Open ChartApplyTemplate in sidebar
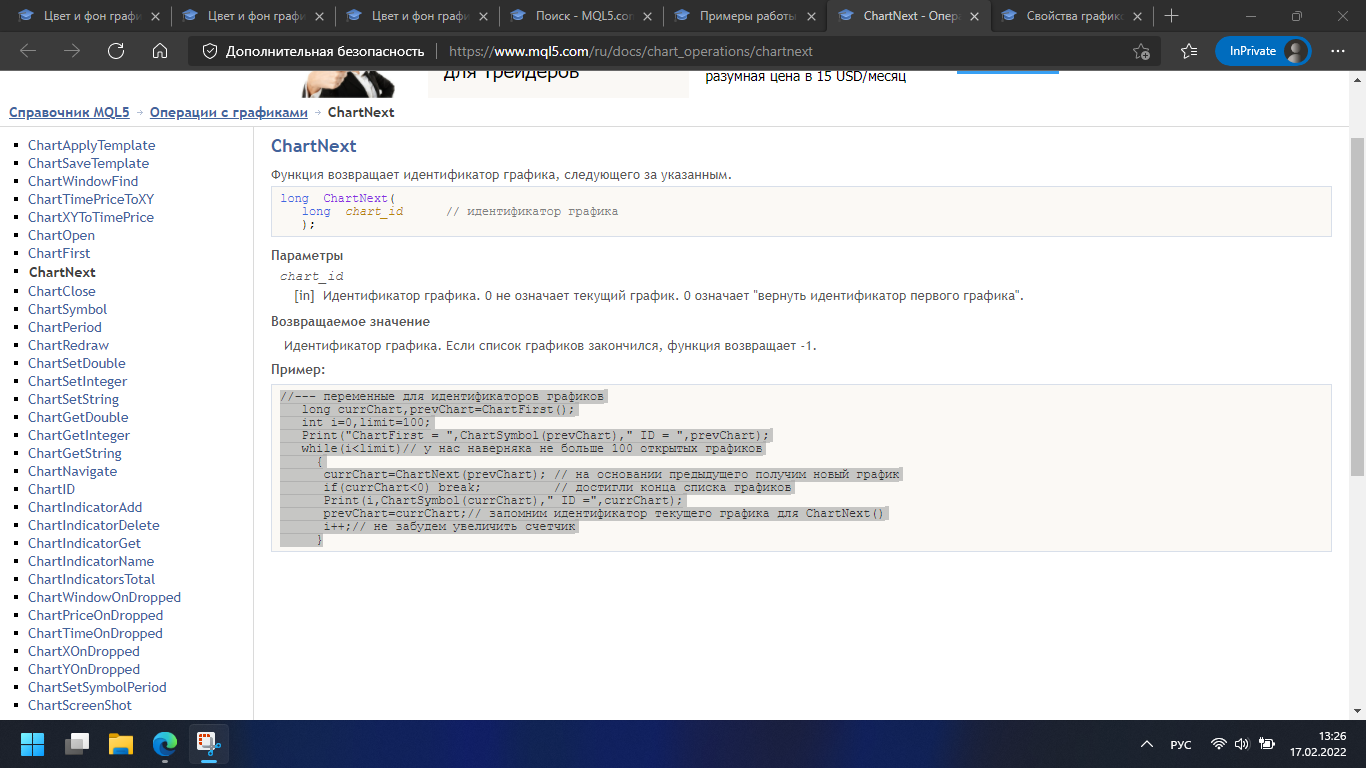 click(x=92, y=145)
